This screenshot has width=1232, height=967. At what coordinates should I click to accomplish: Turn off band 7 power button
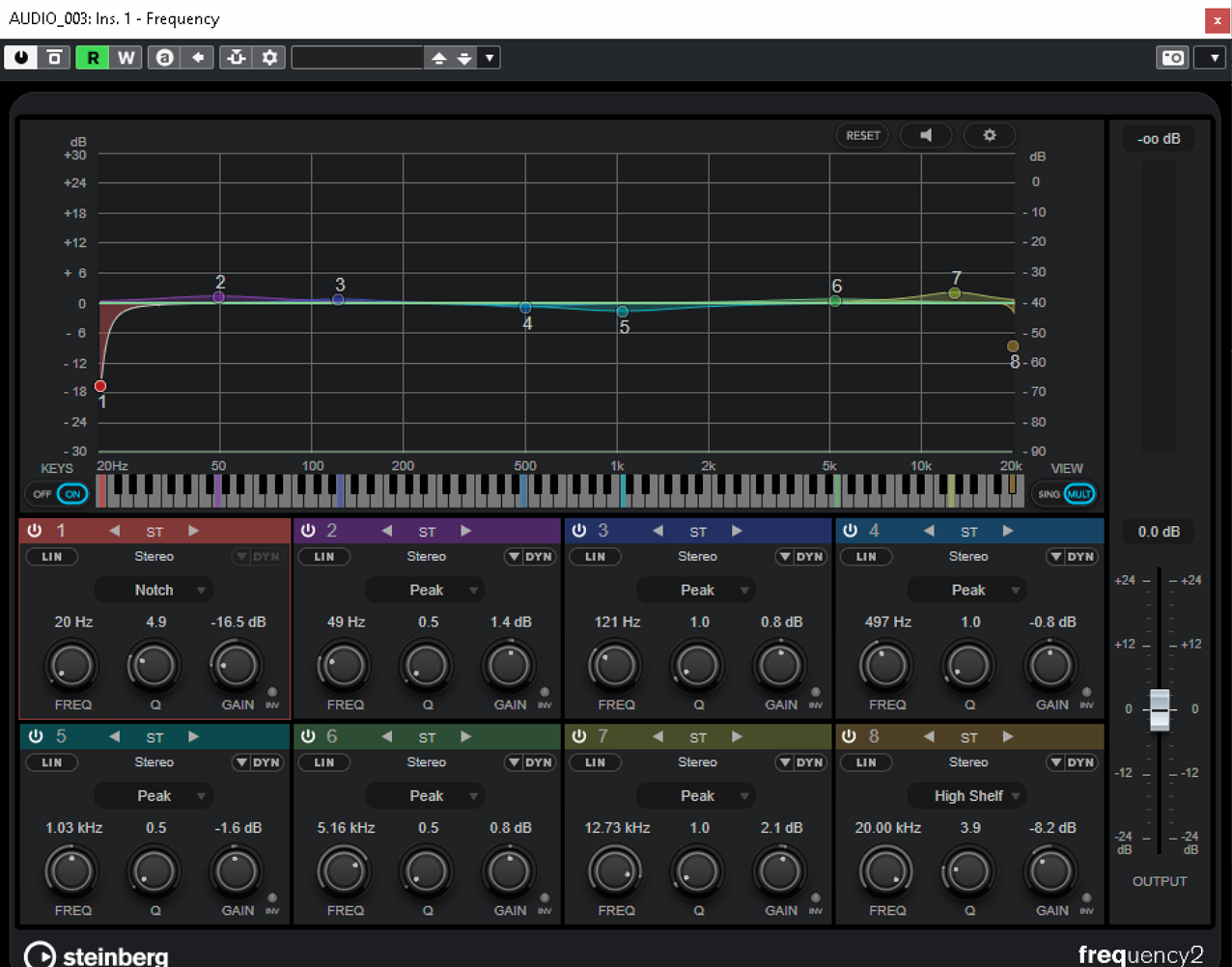click(x=579, y=736)
